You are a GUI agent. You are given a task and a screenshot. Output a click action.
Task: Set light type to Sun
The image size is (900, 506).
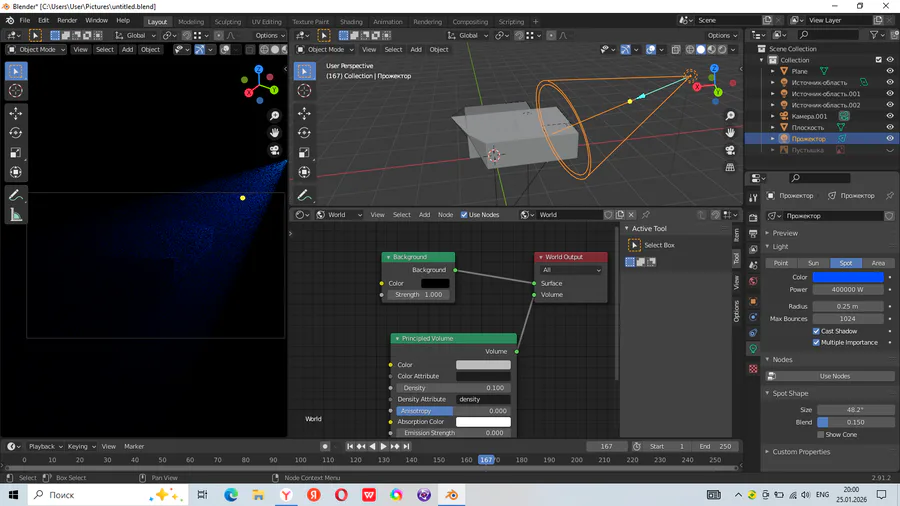pyautogui.click(x=813, y=263)
